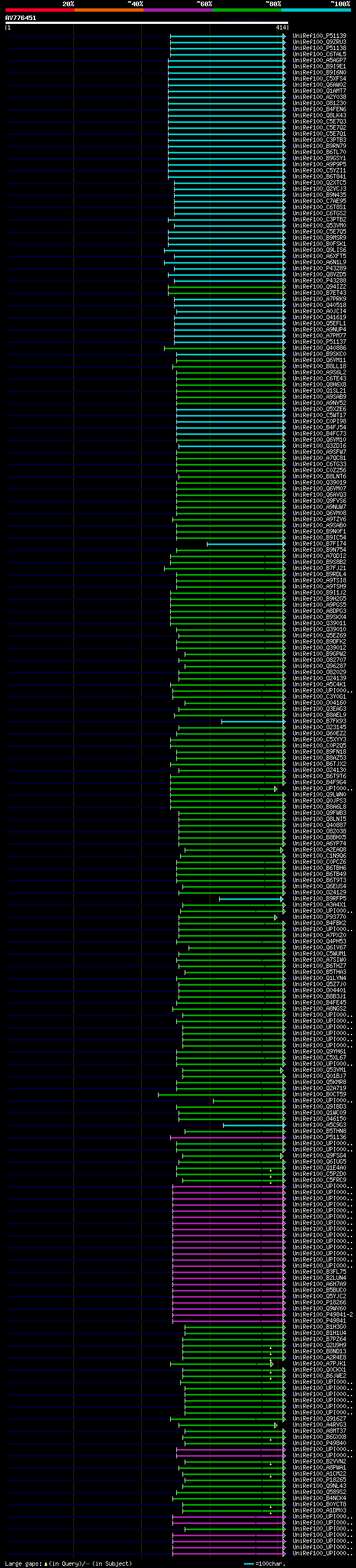The width and height of the screenshot is (356, 1568).
Task: Click hit label UniRef100_Q39019
Action: [x=319, y=483]
